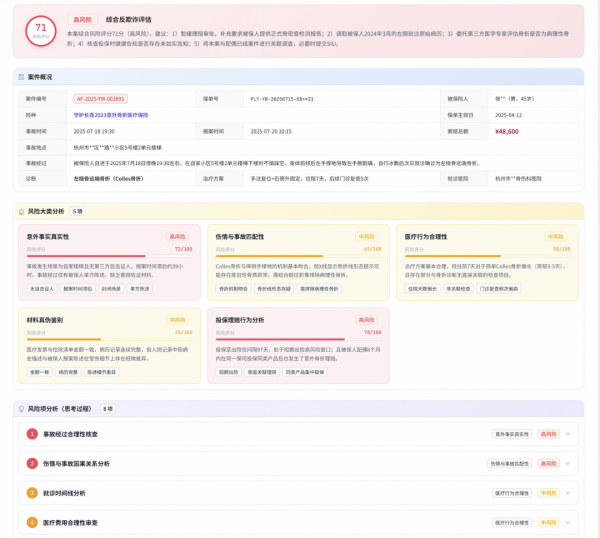Select the 72/100 score value
Image resolution: width=600 pixels, height=538 pixels.
tap(184, 249)
